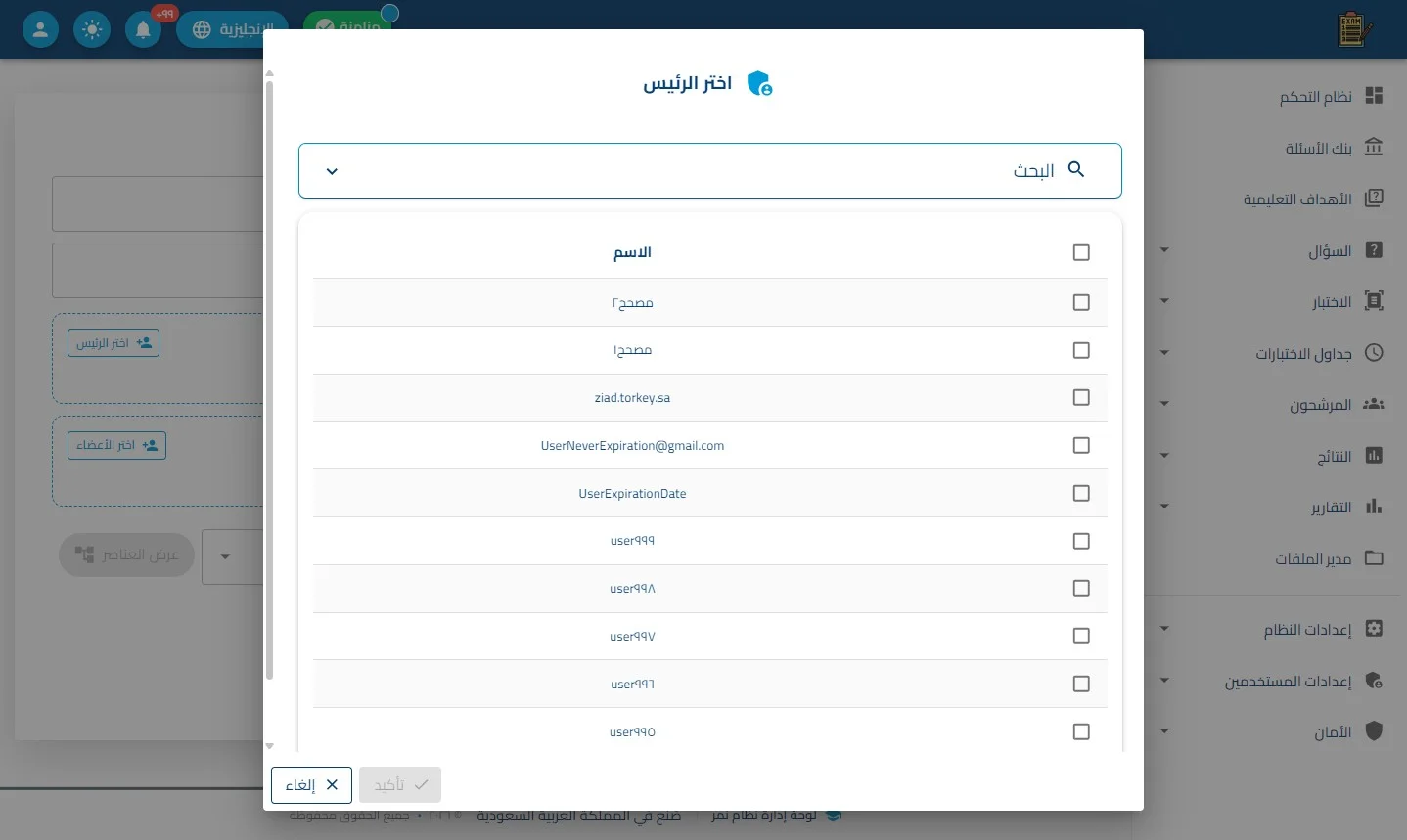Click the النتائج results icon

coord(1374,455)
